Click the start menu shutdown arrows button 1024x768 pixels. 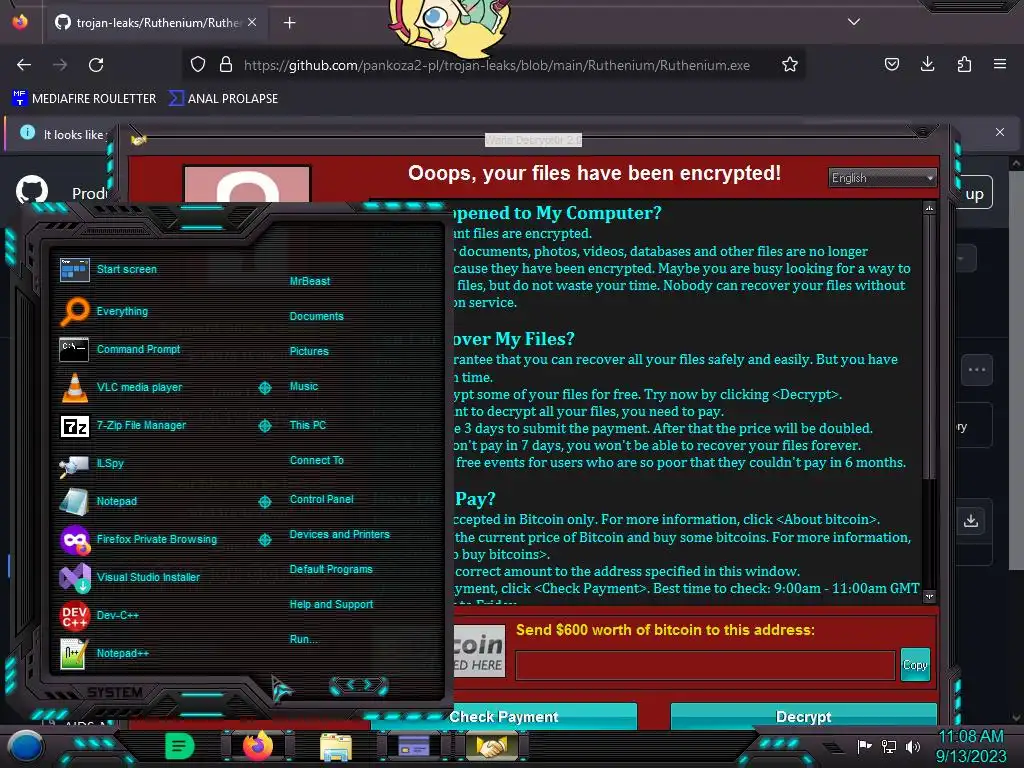[x=359, y=685]
